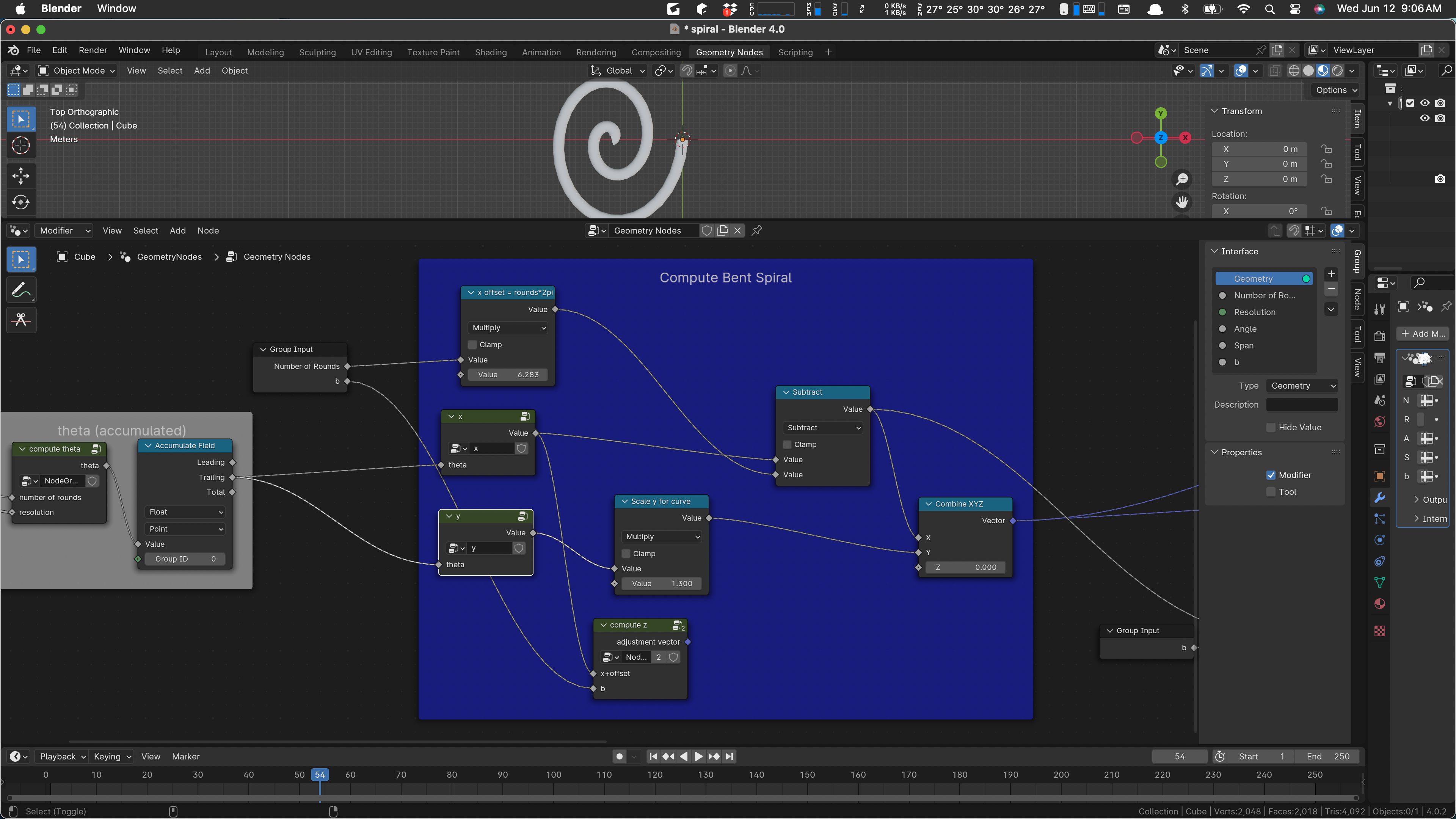1456x819 pixels.
Task: Open Subtract operation dropdown in Subtract node
Action: click(822, 427)
